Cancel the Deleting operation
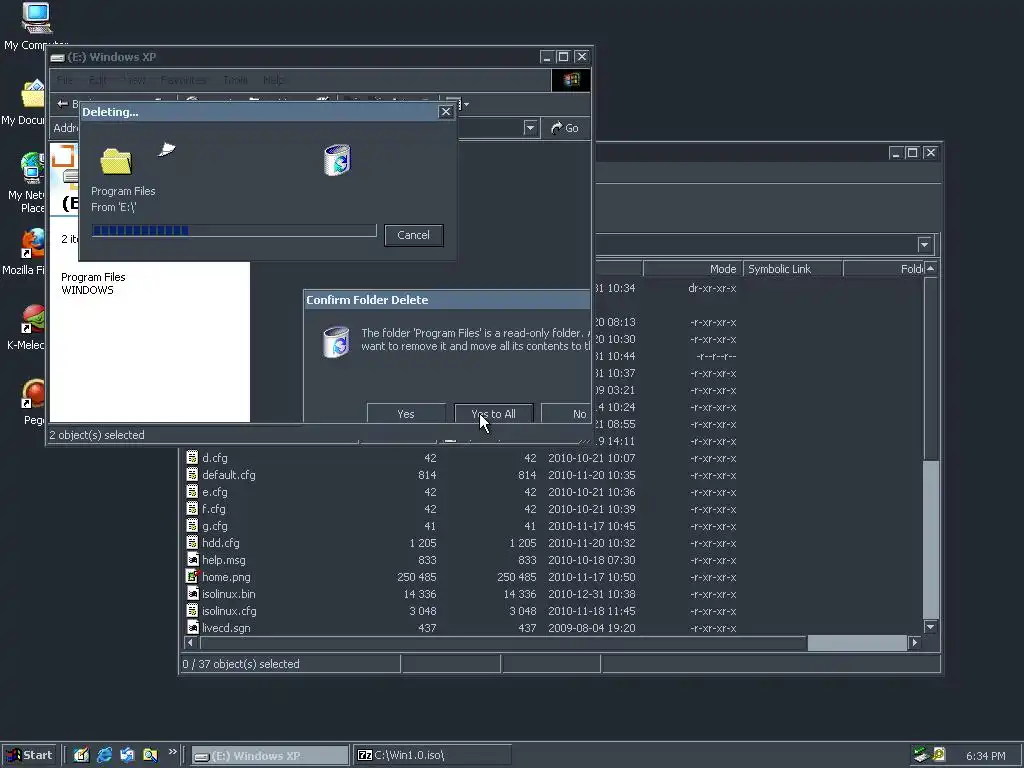 [413, 235]
